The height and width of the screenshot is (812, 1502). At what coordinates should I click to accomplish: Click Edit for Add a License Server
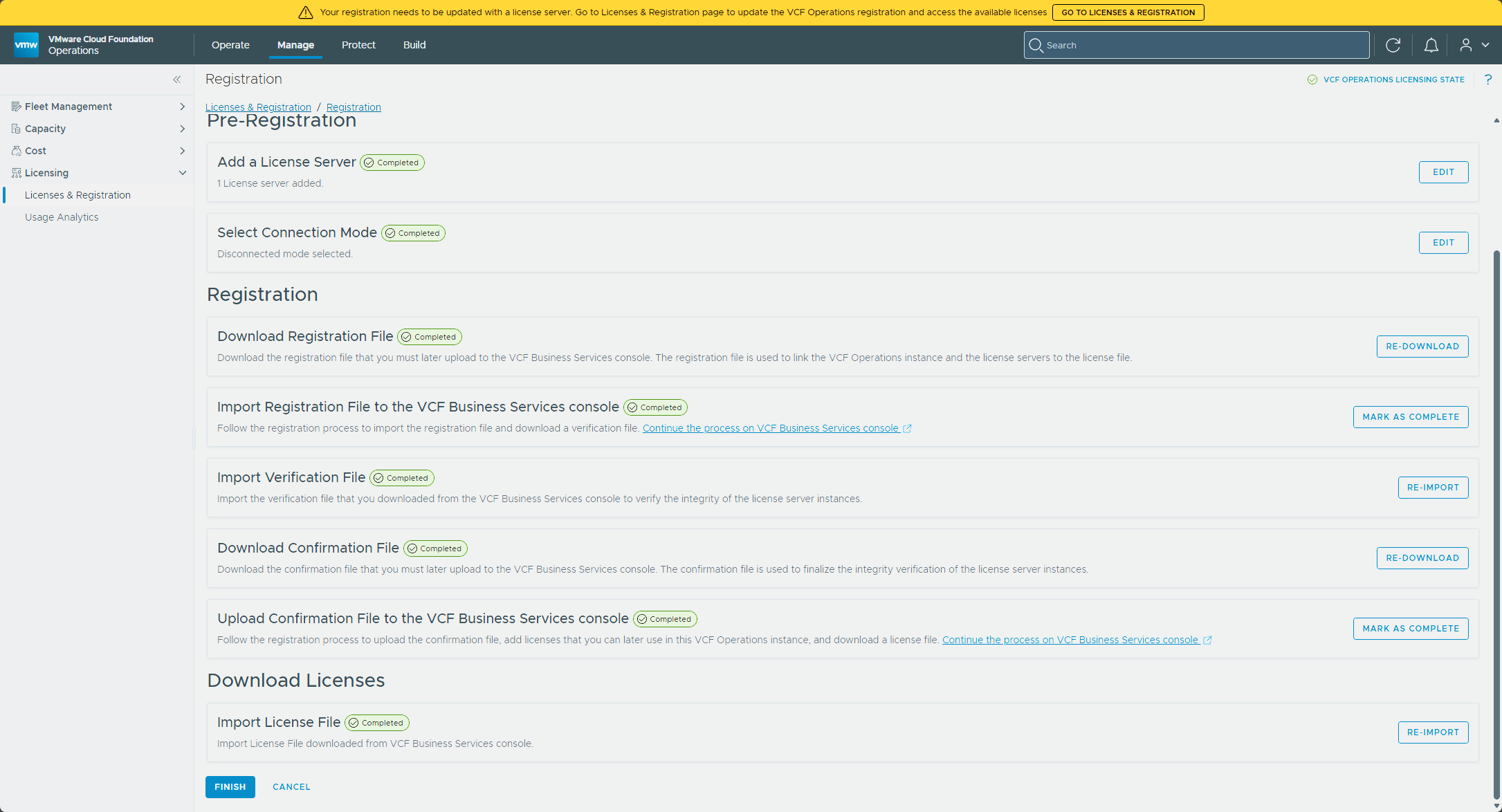click(x=1443, y=172)
